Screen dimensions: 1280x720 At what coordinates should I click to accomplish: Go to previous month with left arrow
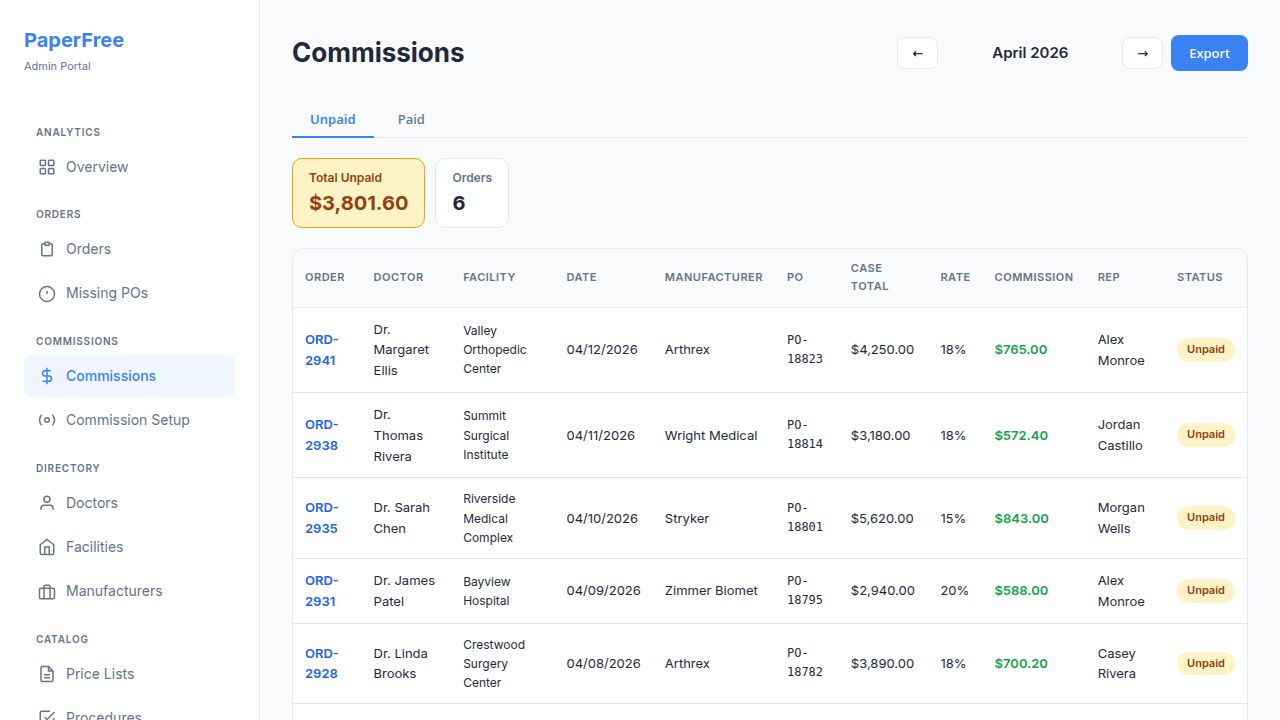pyautogui.click(x=917, y=53)
